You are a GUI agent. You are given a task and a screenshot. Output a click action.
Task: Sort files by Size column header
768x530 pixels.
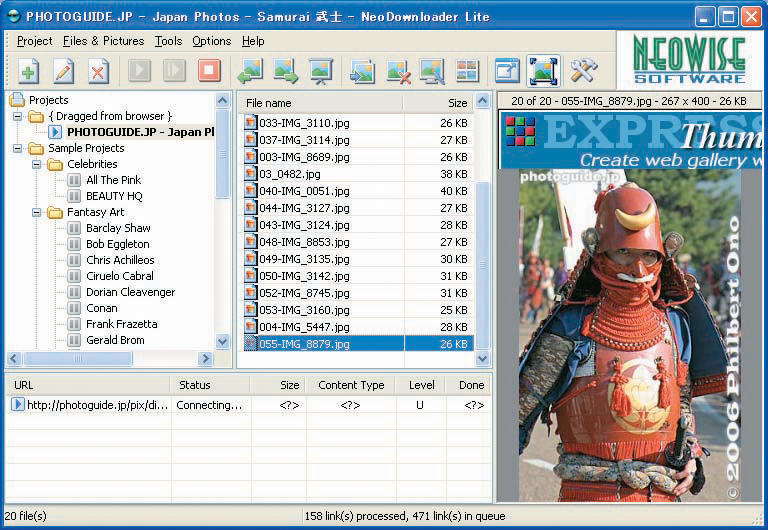pyautogui.click(x=438, y=103)
